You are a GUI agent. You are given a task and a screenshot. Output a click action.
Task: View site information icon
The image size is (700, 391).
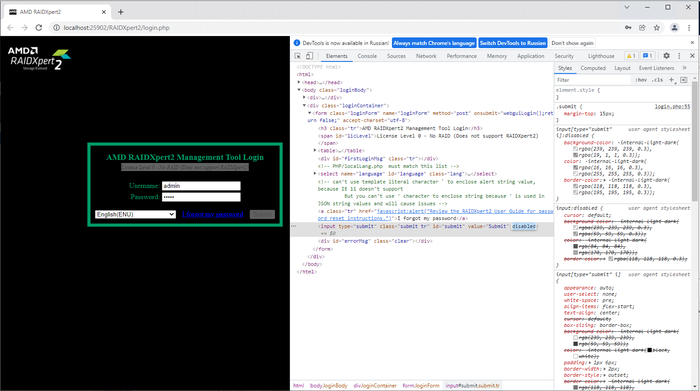pos(56,28)
